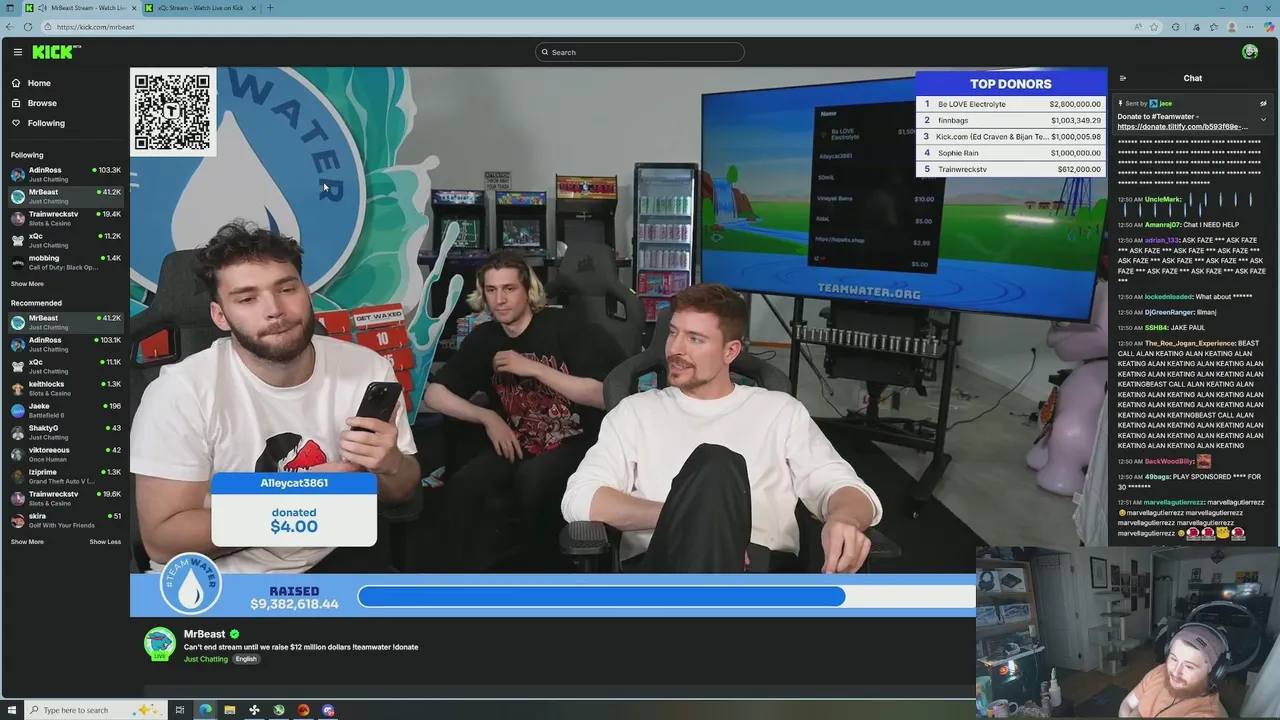Open the EA app on taskbar

[x=303, y=710]
